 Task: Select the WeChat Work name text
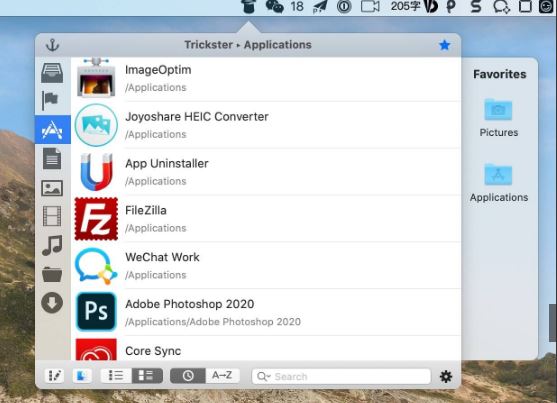pos(162,257)
